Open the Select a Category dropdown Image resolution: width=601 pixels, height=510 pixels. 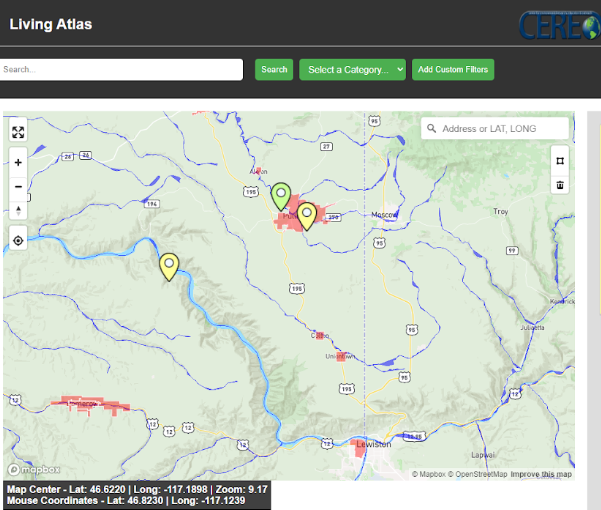(352, 69)
